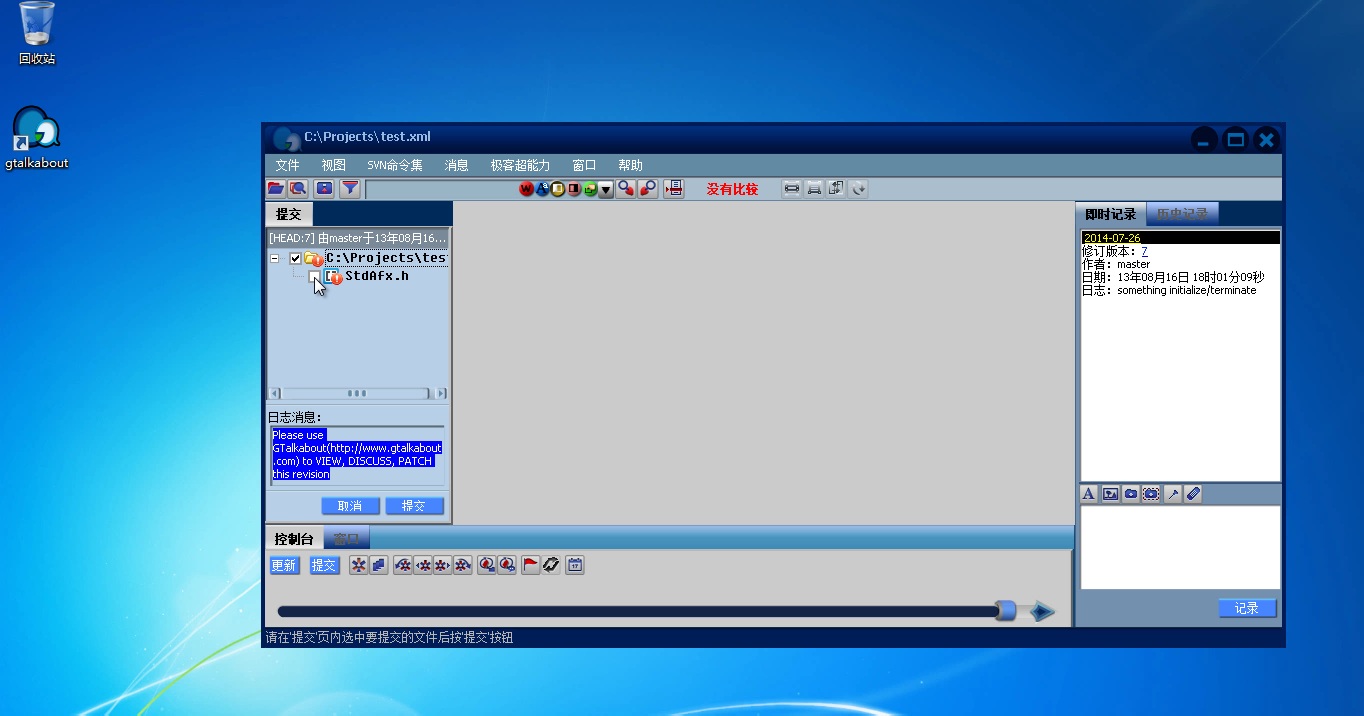This screenshot has height=716, width=1364.
Task: Click the 更新 button in console
Action: click(284, 565)
